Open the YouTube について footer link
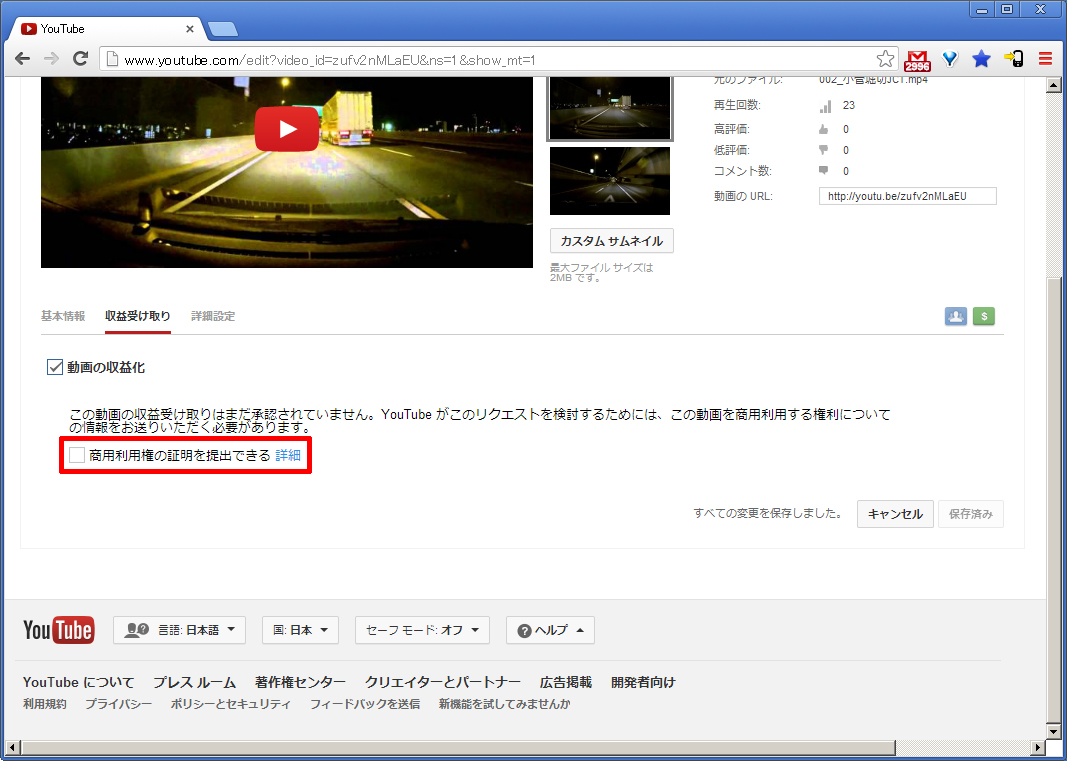This screenshot has width=1067, height=761. click(x=78, y=682)
